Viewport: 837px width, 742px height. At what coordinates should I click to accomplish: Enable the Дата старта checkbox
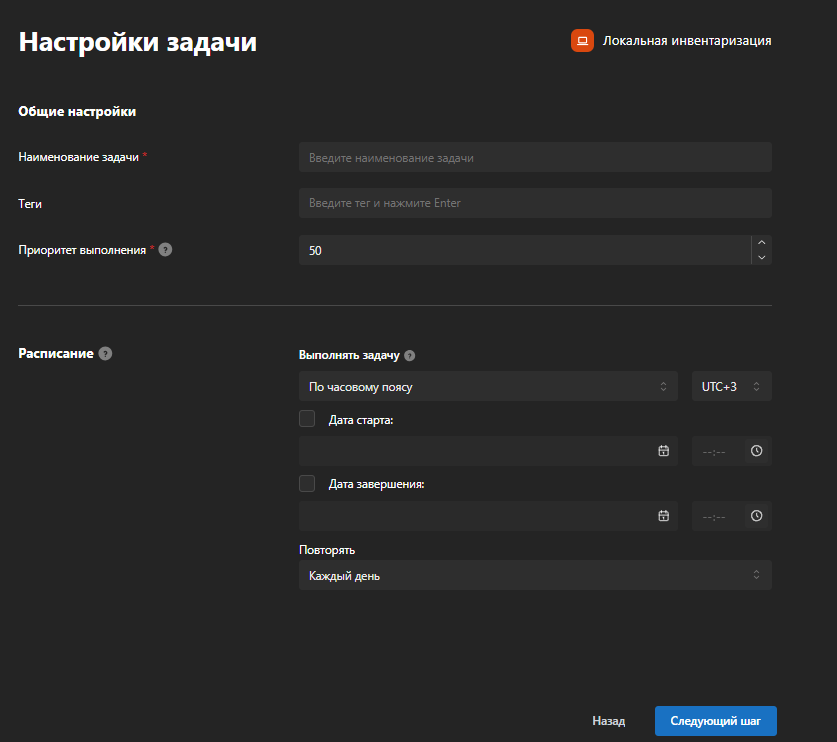(307, 419)
